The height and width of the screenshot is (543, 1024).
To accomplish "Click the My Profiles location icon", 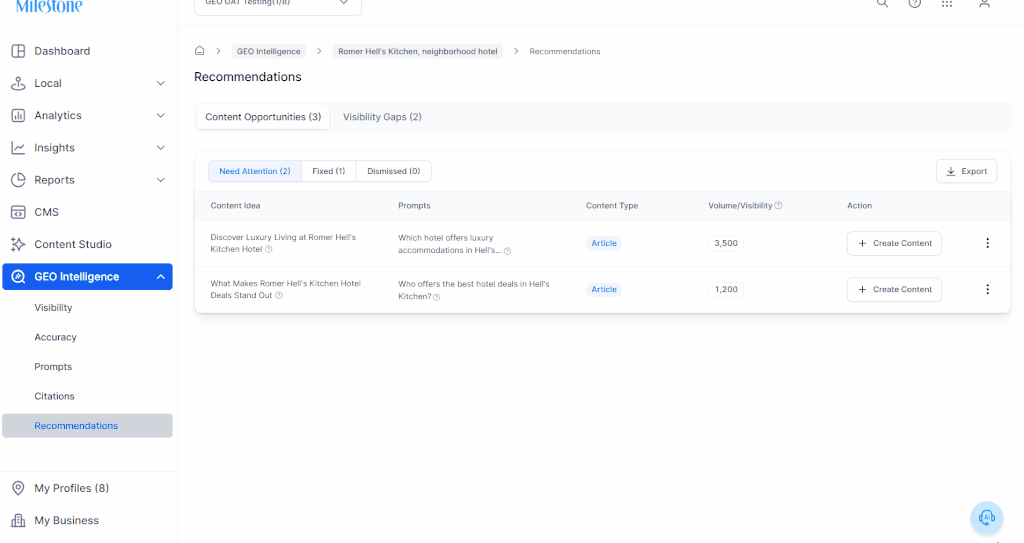I will point(18,488).
